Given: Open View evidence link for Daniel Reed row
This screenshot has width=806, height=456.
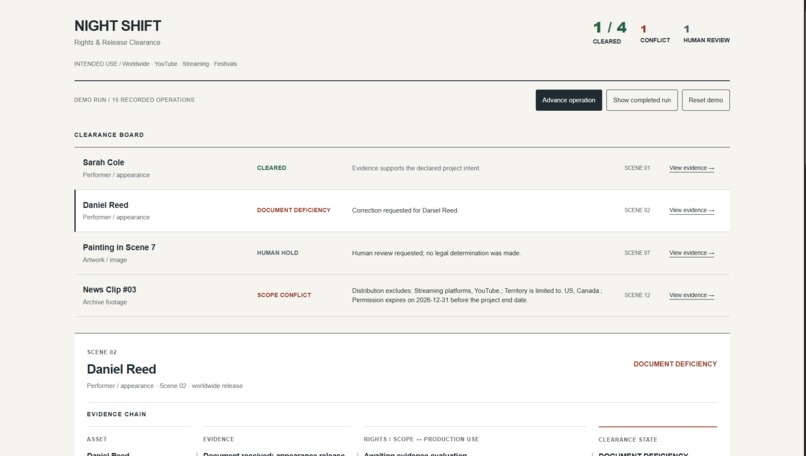Looking at the screenshot, I should tap(691, 210).
